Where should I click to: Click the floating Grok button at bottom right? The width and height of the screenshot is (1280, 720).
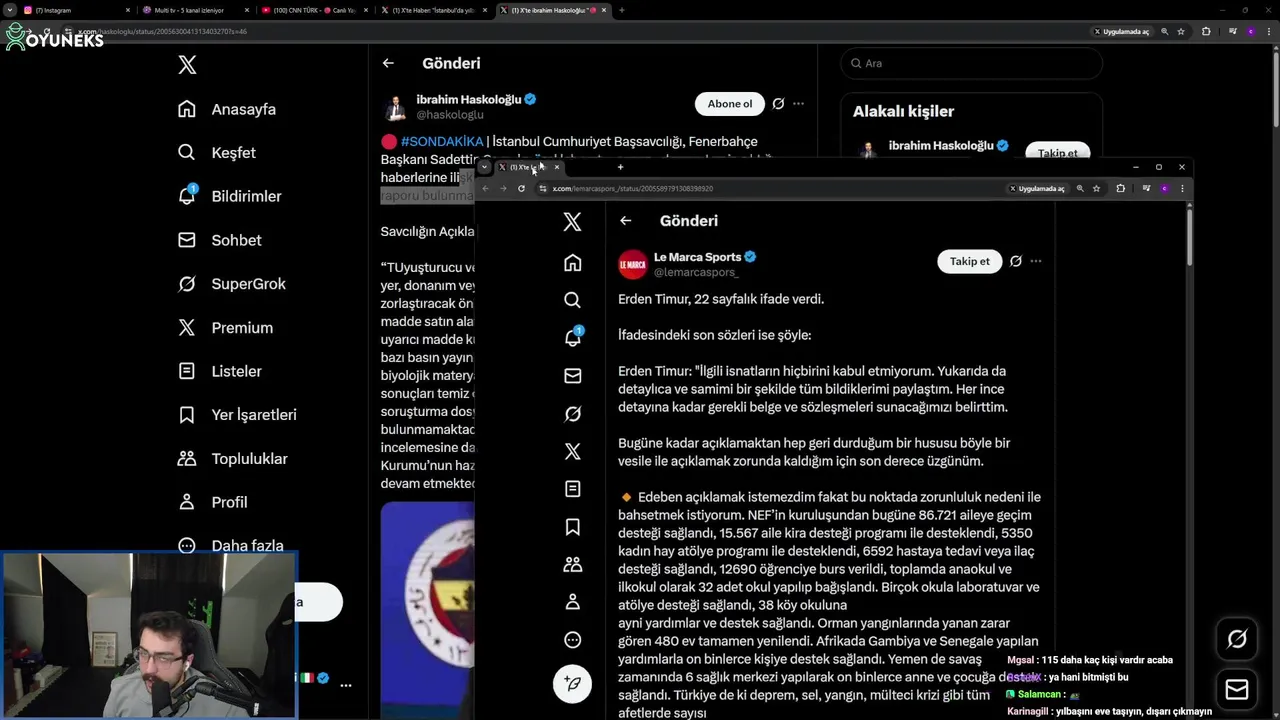pyautogui.click(x=1236, y=640)
